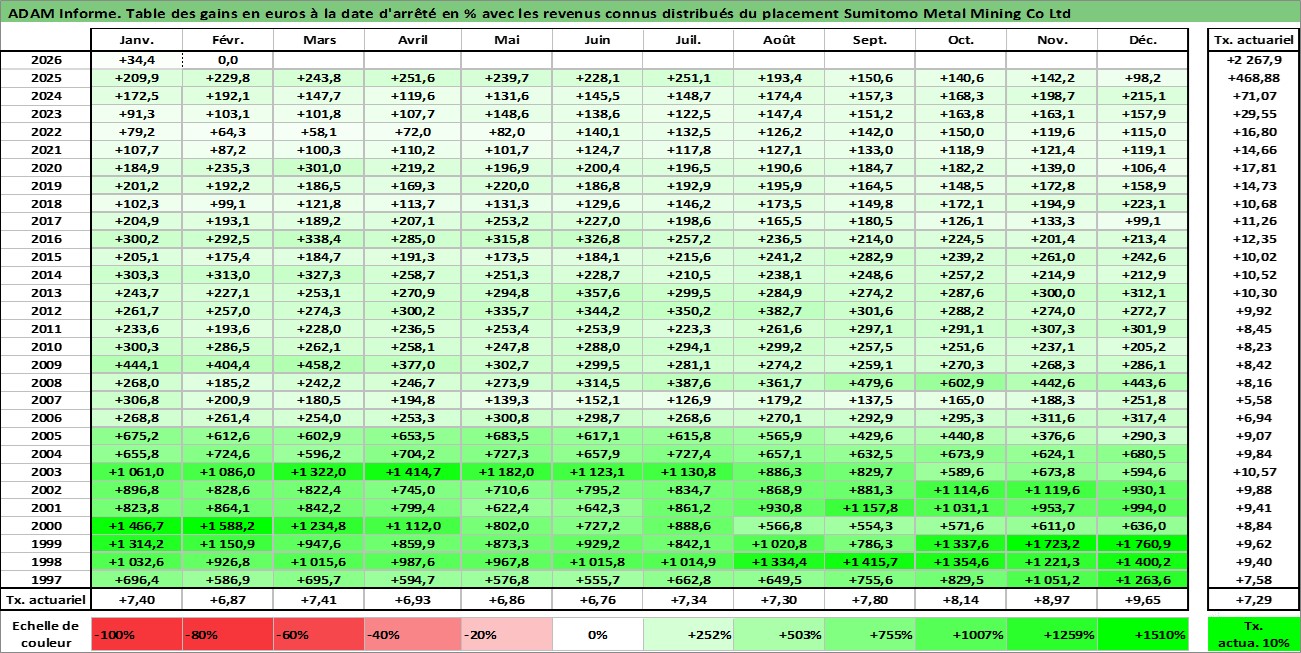Click the +252% light green swatch
Viewport: 1301px width, 653px height.
[688, 634]
